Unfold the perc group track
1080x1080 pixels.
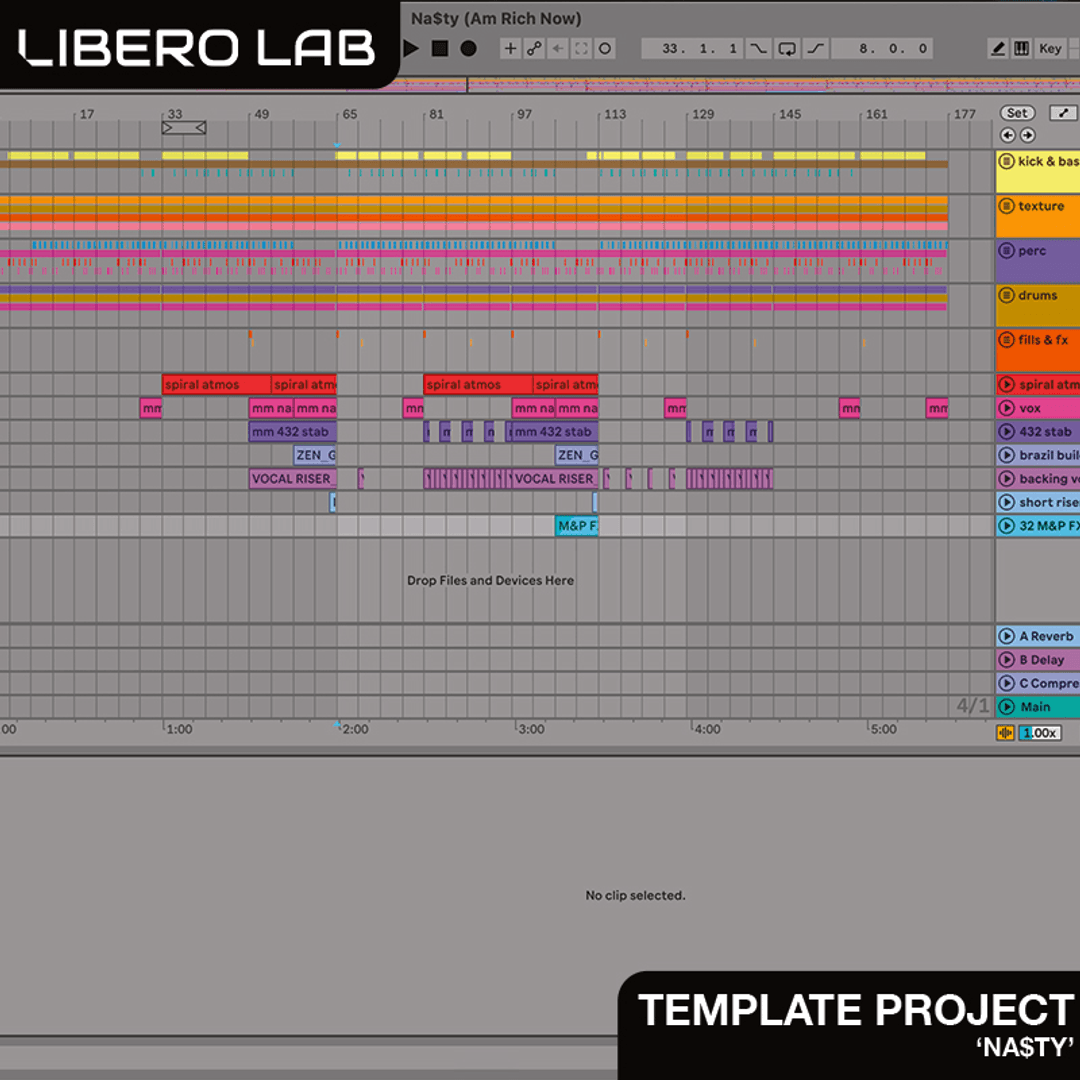point(1006,251)
